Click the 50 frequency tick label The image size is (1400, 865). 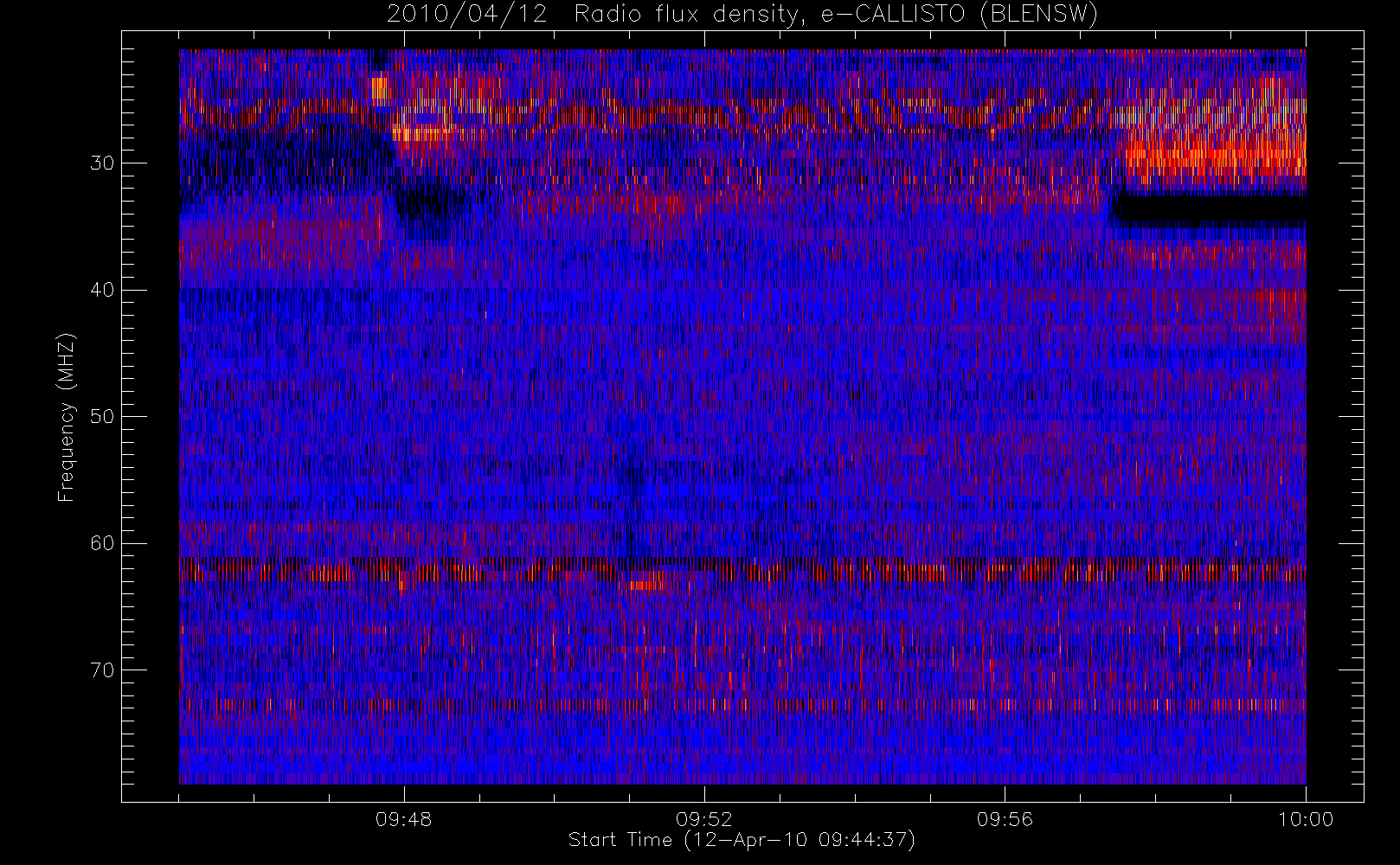point(102,416)
